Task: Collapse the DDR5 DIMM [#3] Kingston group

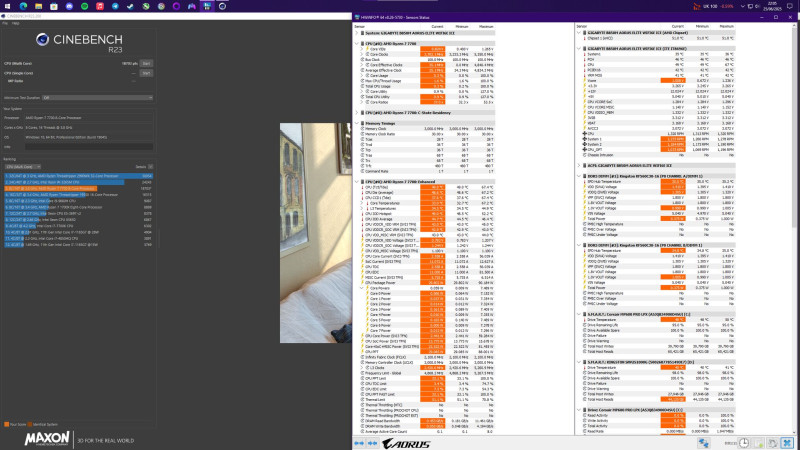Action: 579,245
